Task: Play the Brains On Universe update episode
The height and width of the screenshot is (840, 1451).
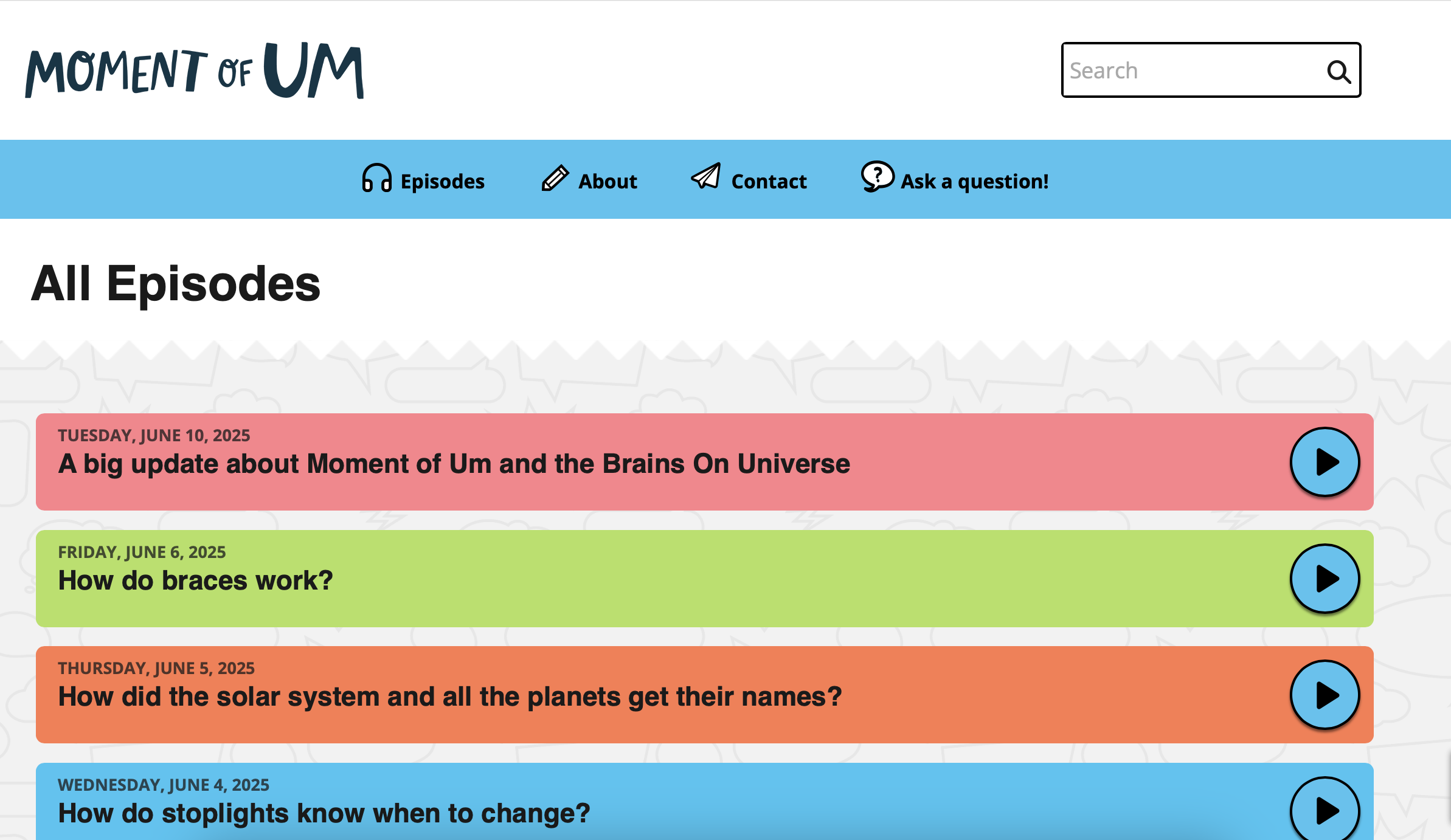Action: tap(1324, 462)
